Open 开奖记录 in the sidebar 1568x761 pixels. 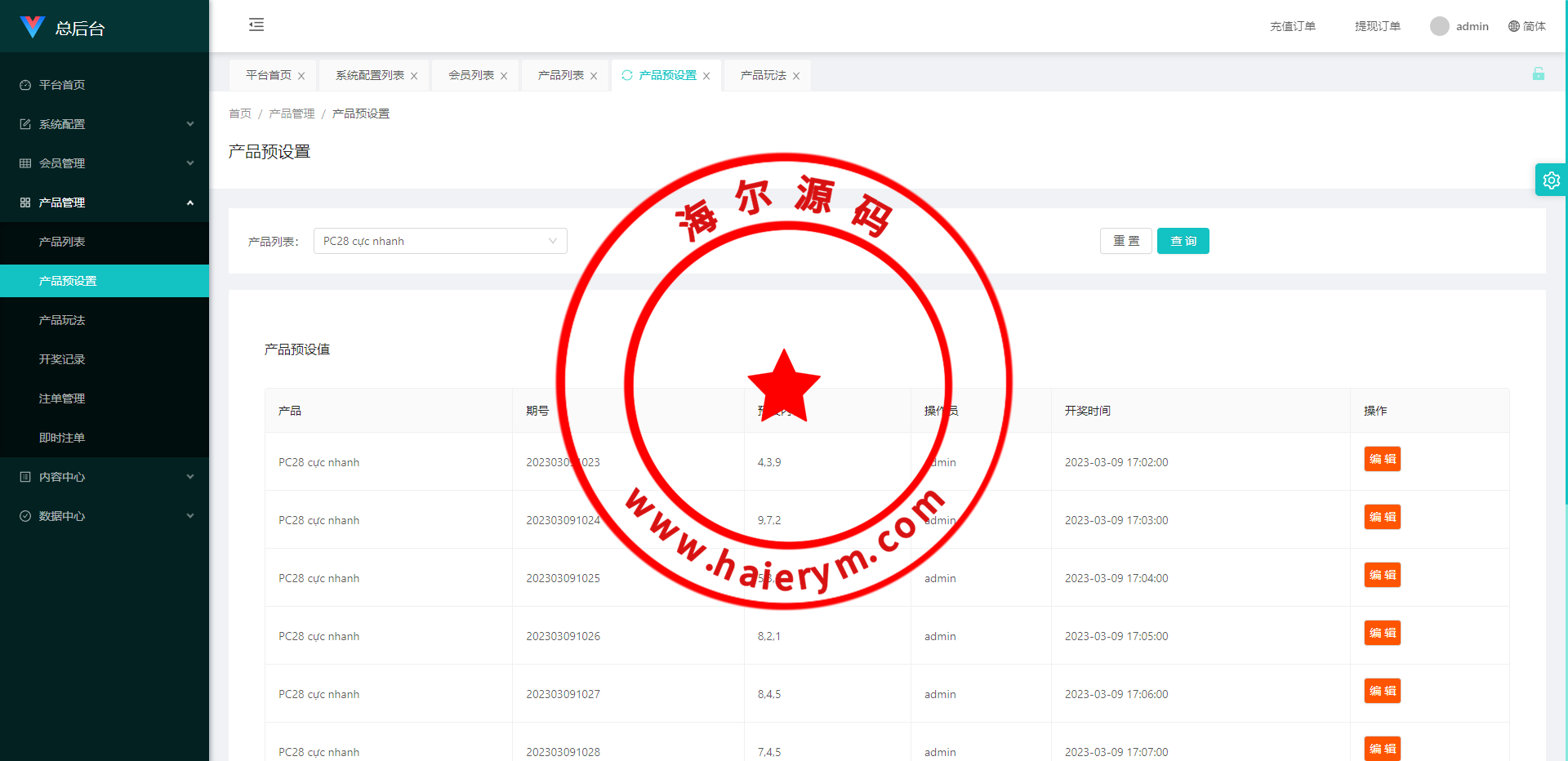(x=62, y=359)
